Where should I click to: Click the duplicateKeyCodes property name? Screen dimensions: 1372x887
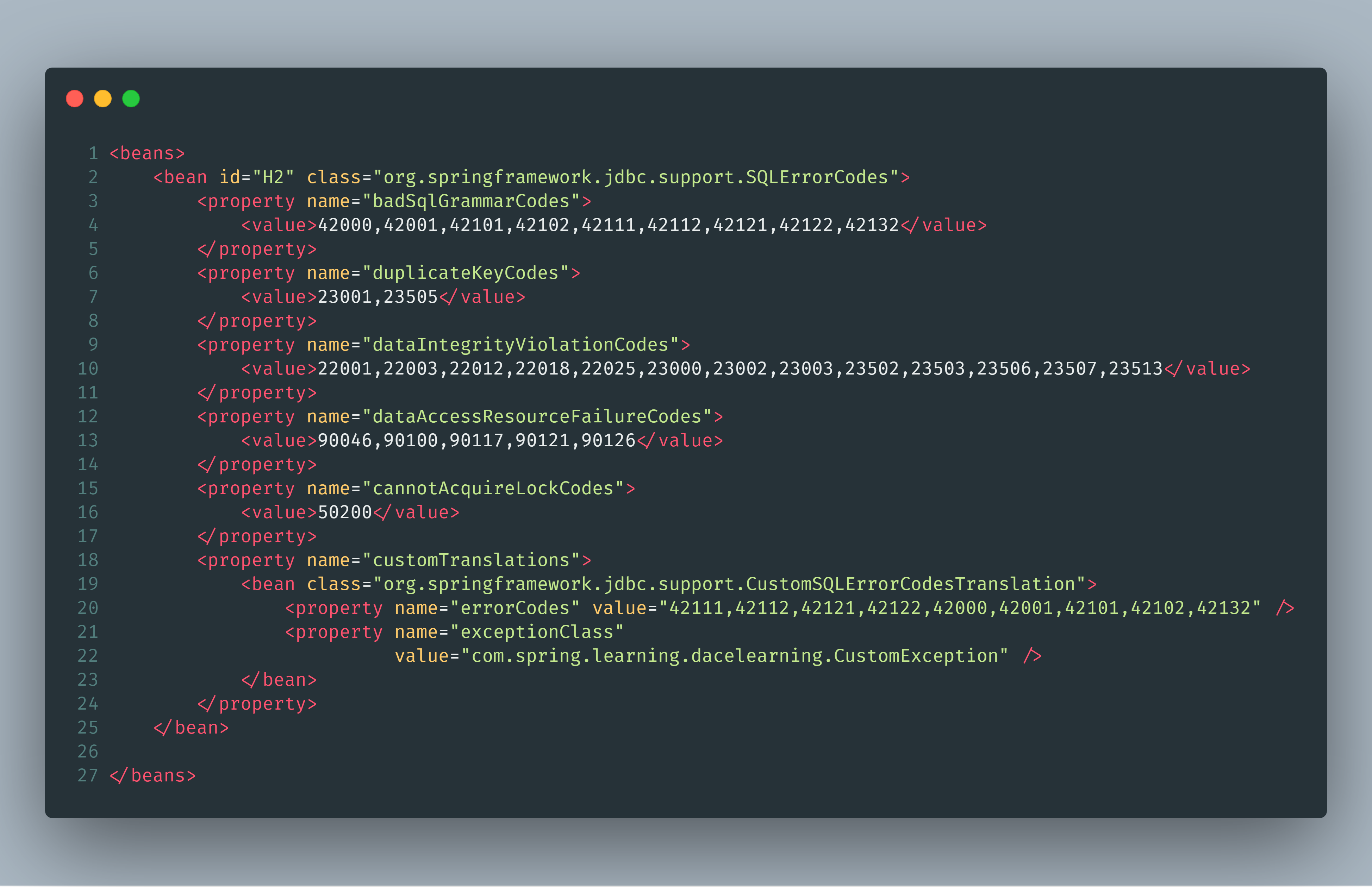(x=466, y=273)
